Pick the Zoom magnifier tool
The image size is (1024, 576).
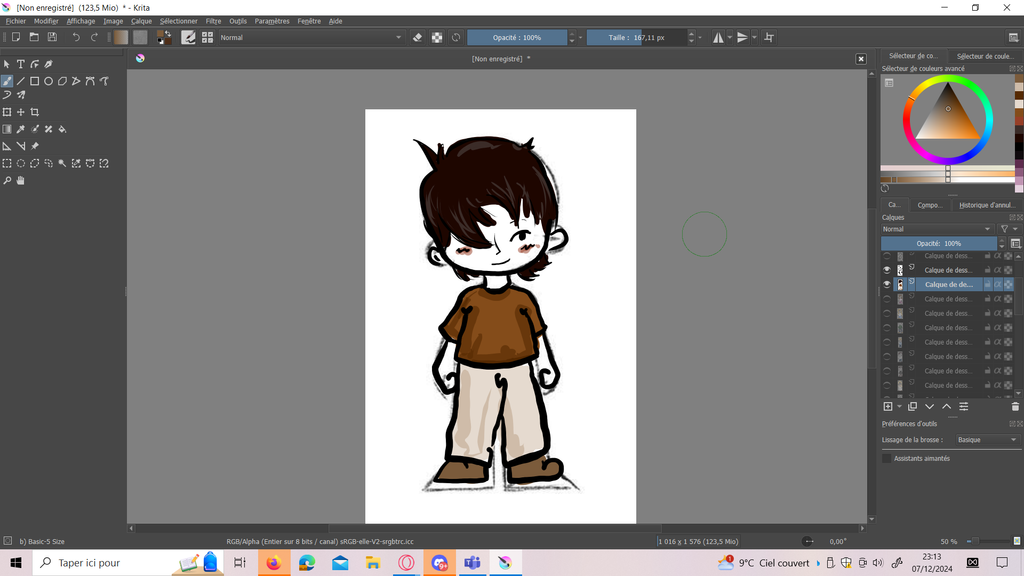7,181
